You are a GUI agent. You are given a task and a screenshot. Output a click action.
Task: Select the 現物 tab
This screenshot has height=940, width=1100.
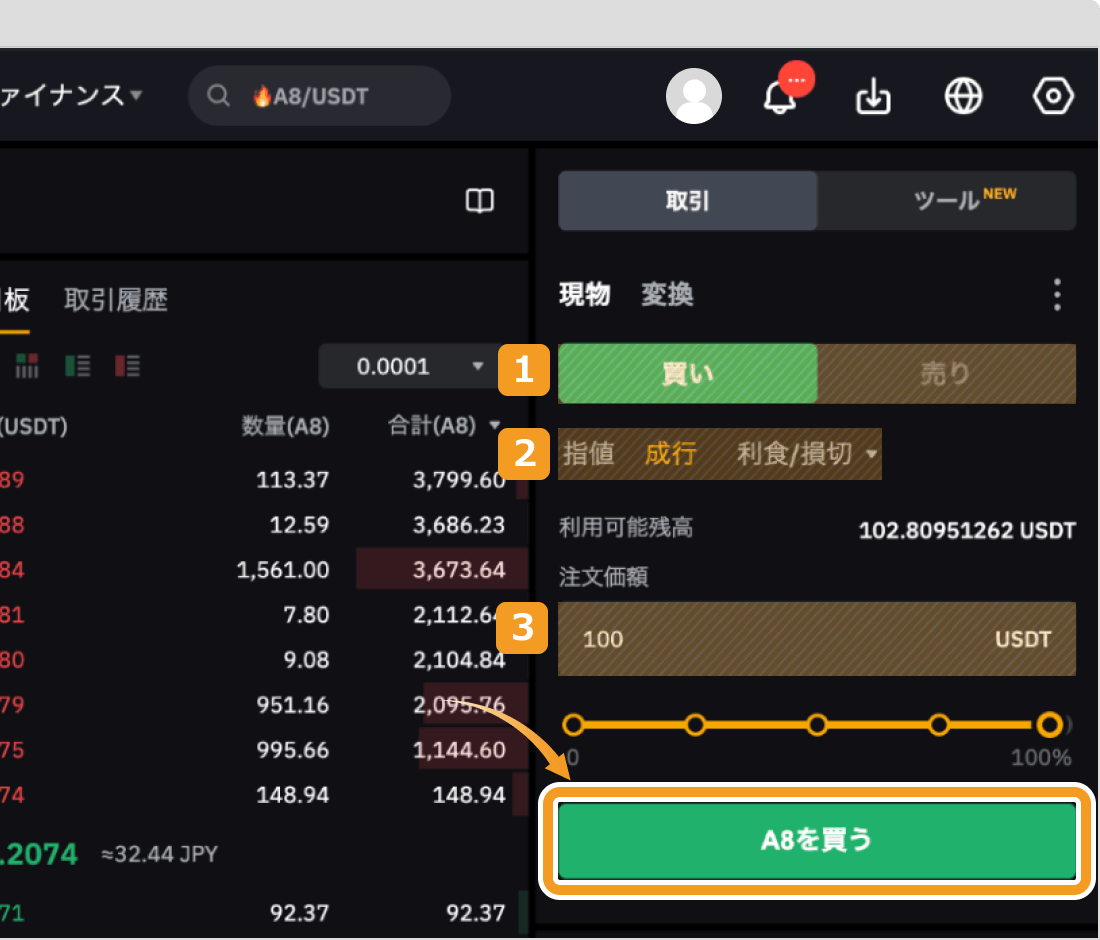[584, 294]
